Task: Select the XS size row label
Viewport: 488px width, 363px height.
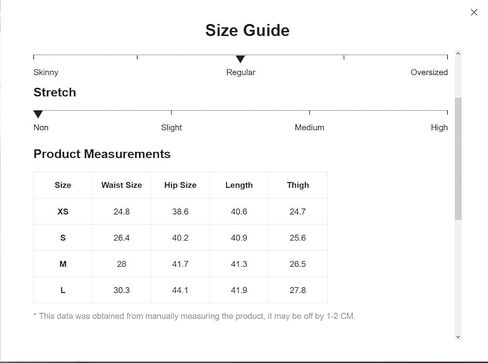Action: pyautogui.click(x=63, y=212)
